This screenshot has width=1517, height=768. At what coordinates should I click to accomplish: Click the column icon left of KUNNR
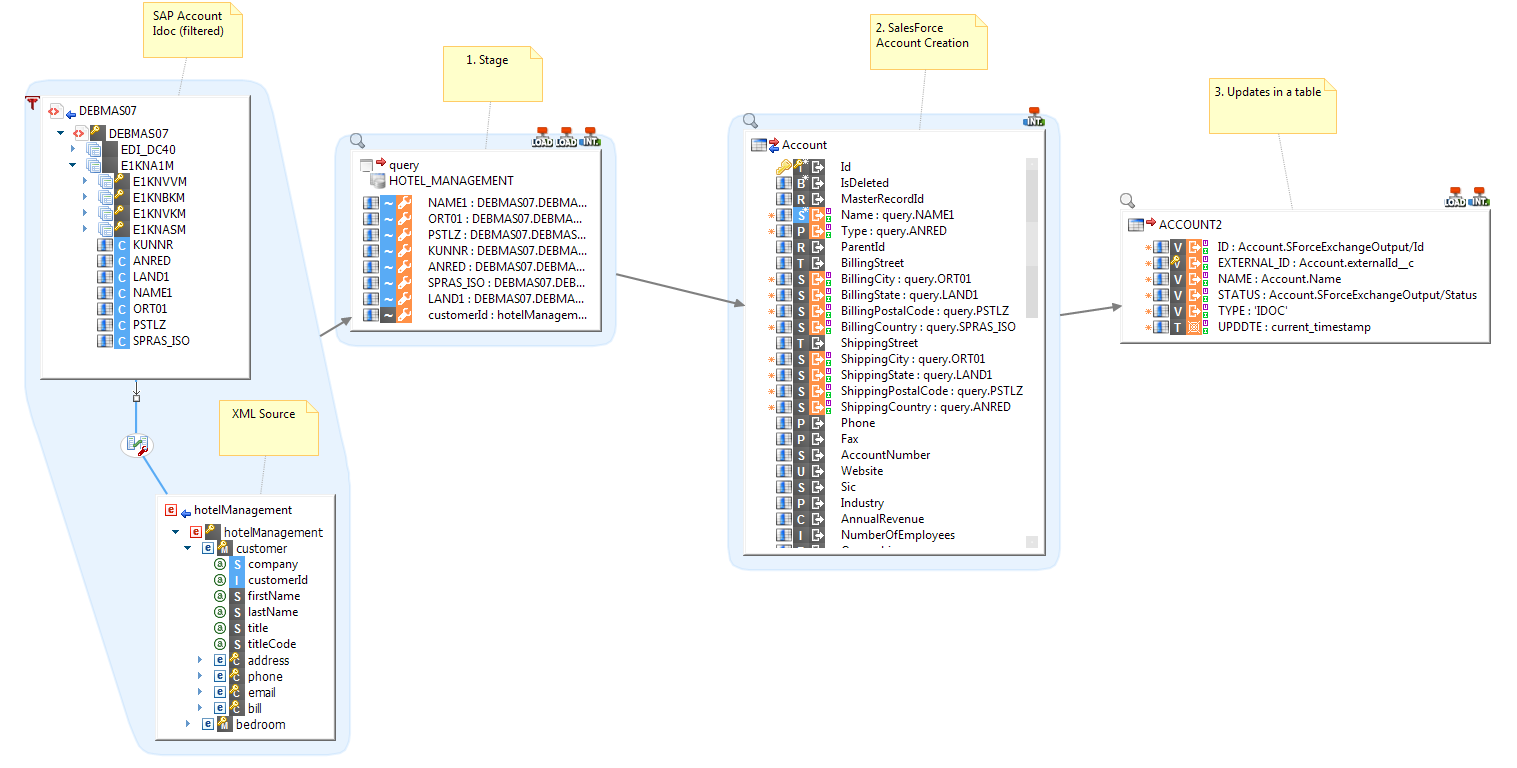coord(105,245)
